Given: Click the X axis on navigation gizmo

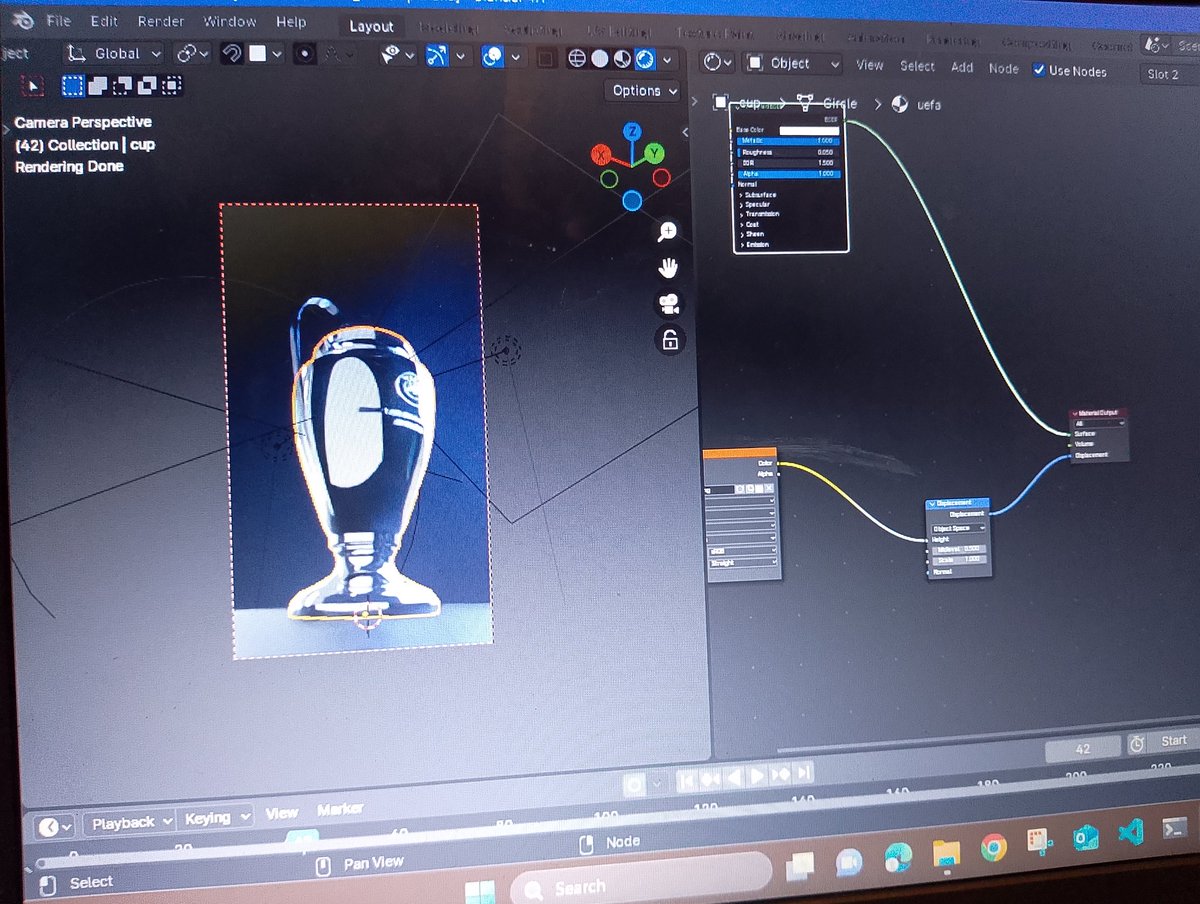Looking at the screenshot, I should [601, 154].
